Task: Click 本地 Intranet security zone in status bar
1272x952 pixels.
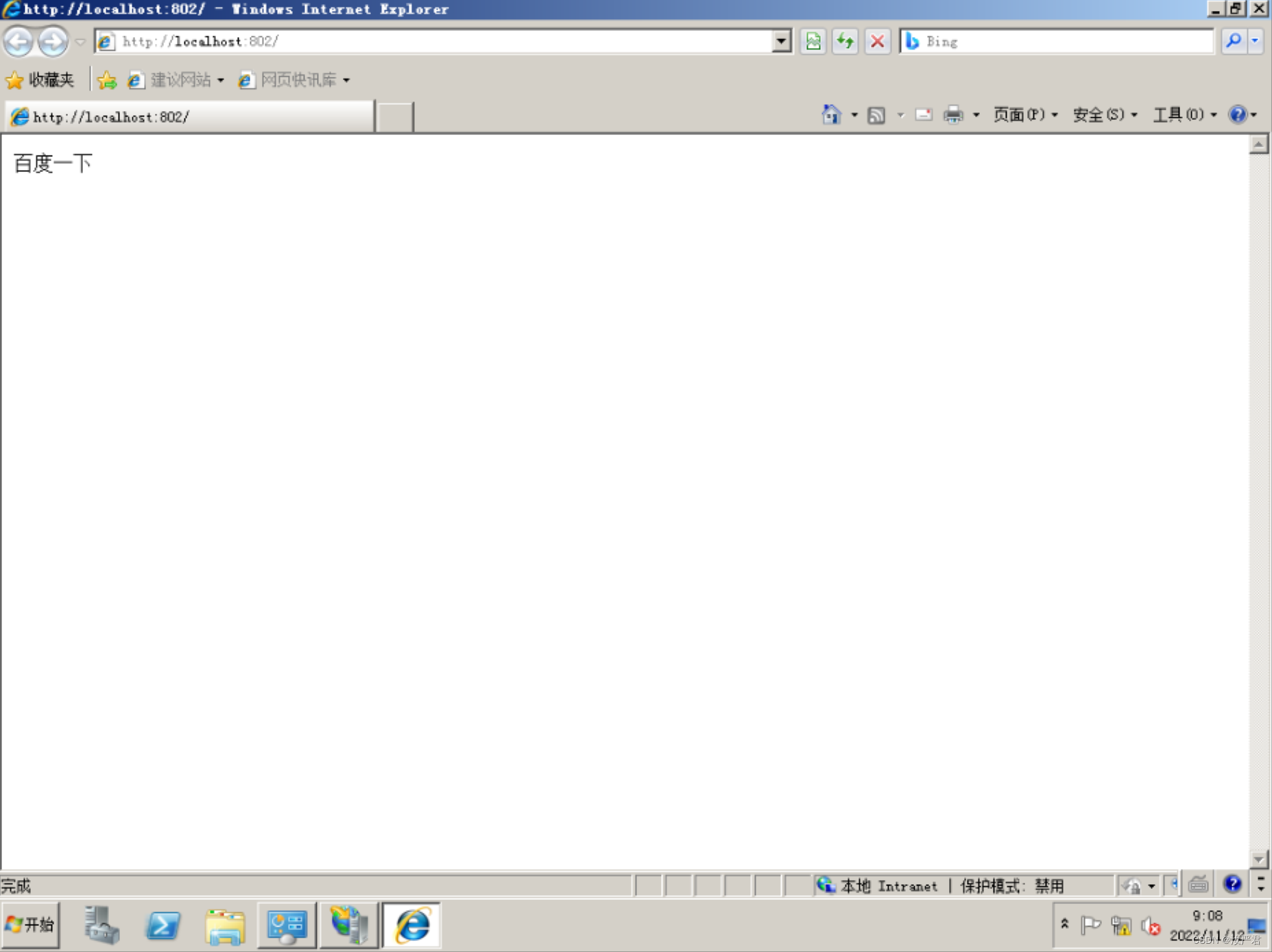Action: (878, 886)
